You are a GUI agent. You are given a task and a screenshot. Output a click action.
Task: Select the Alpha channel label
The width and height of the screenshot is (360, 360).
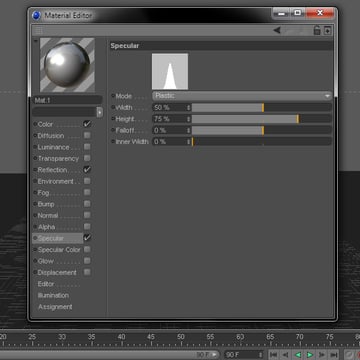click(46, 227)
